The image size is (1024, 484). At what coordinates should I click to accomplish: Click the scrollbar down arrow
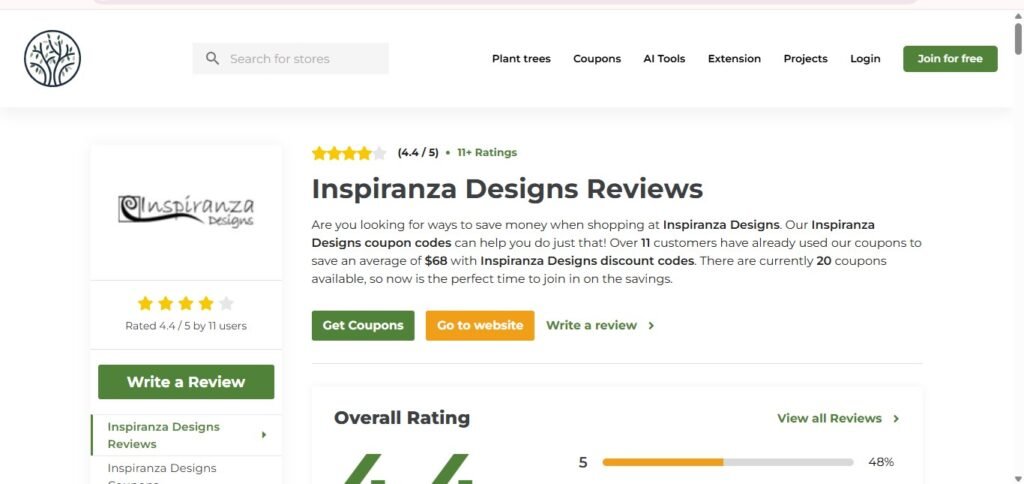tap(1018, 477)
